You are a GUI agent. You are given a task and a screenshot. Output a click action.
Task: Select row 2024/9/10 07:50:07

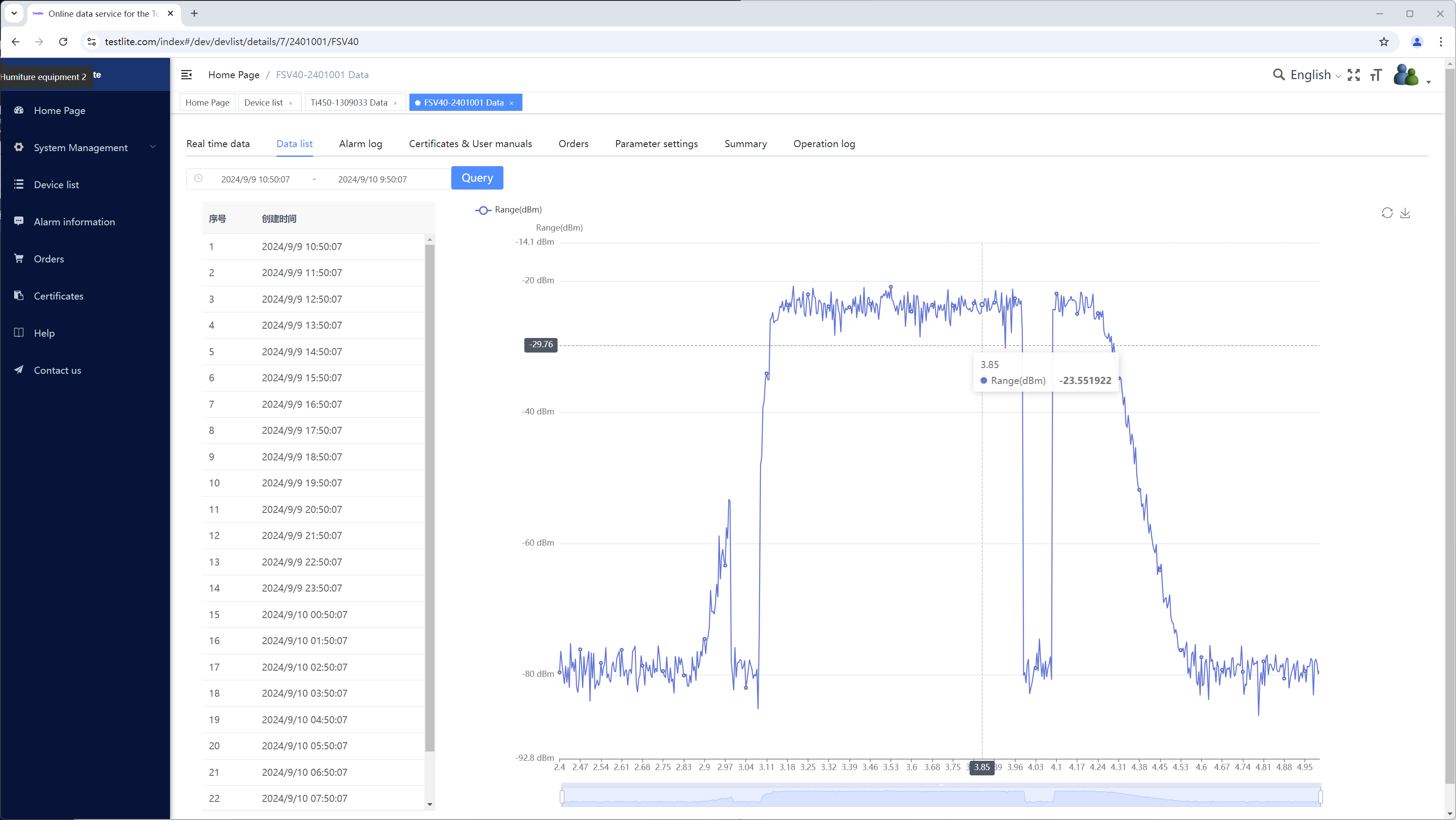click(313, 798)
